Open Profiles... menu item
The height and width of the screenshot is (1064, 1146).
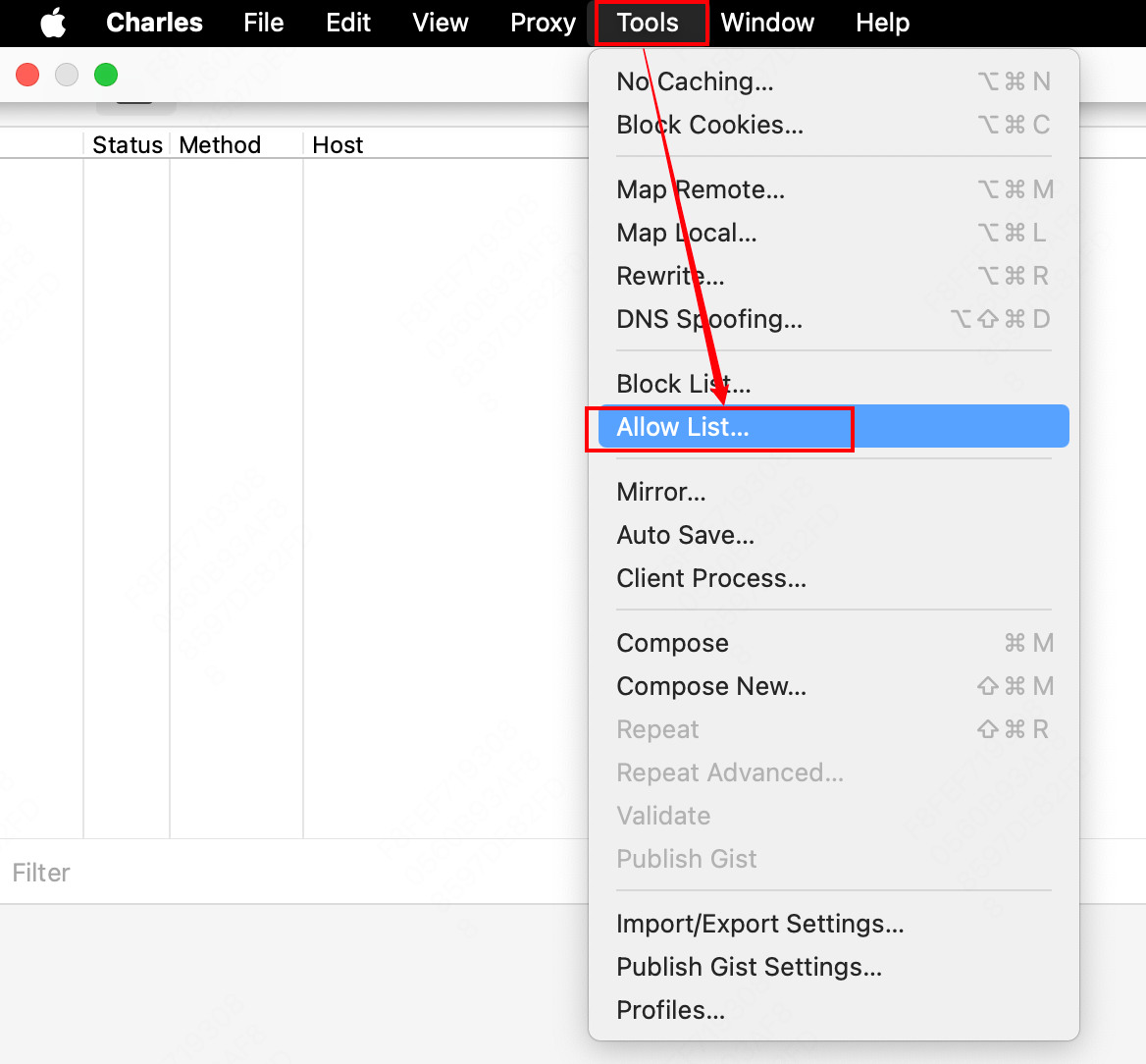pyautogui.click(x=833, y=1010)
